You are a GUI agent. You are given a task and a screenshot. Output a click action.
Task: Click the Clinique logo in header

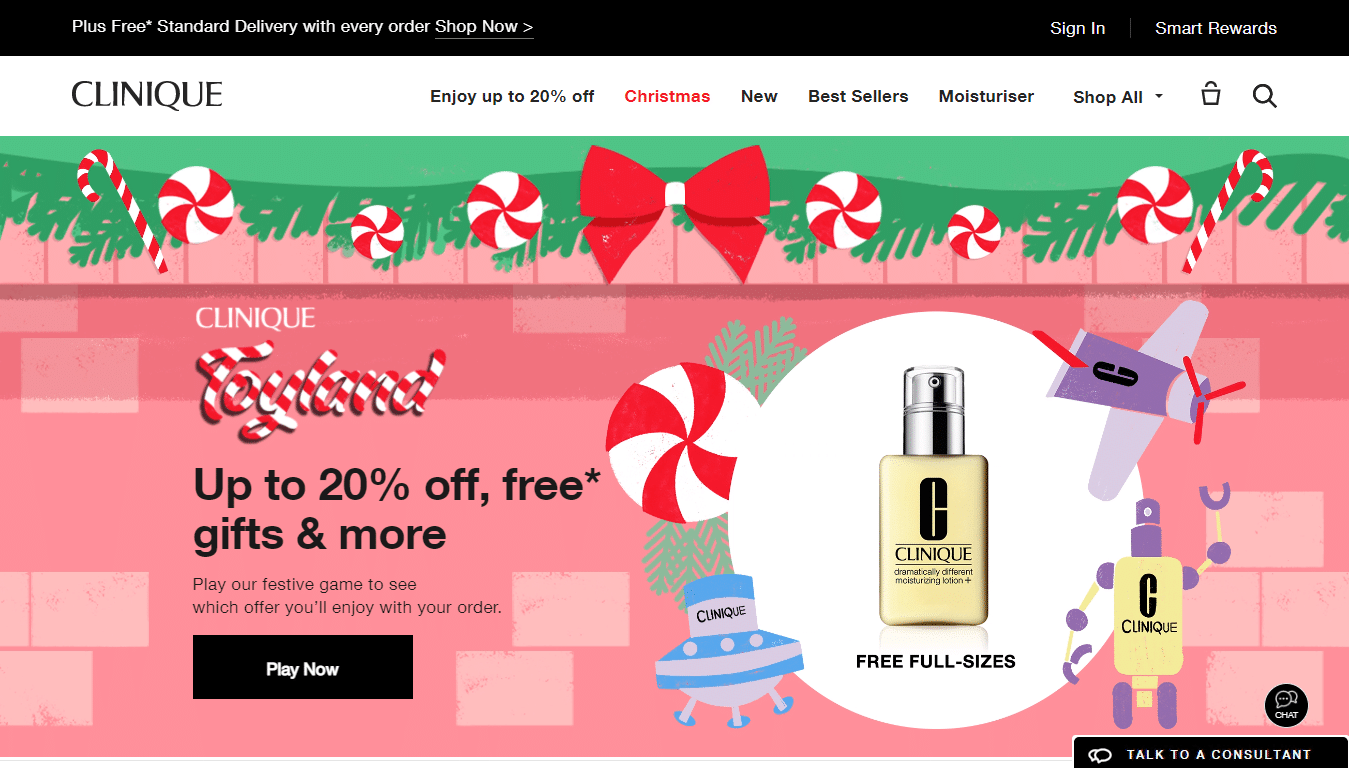click(x=147, y=95)
